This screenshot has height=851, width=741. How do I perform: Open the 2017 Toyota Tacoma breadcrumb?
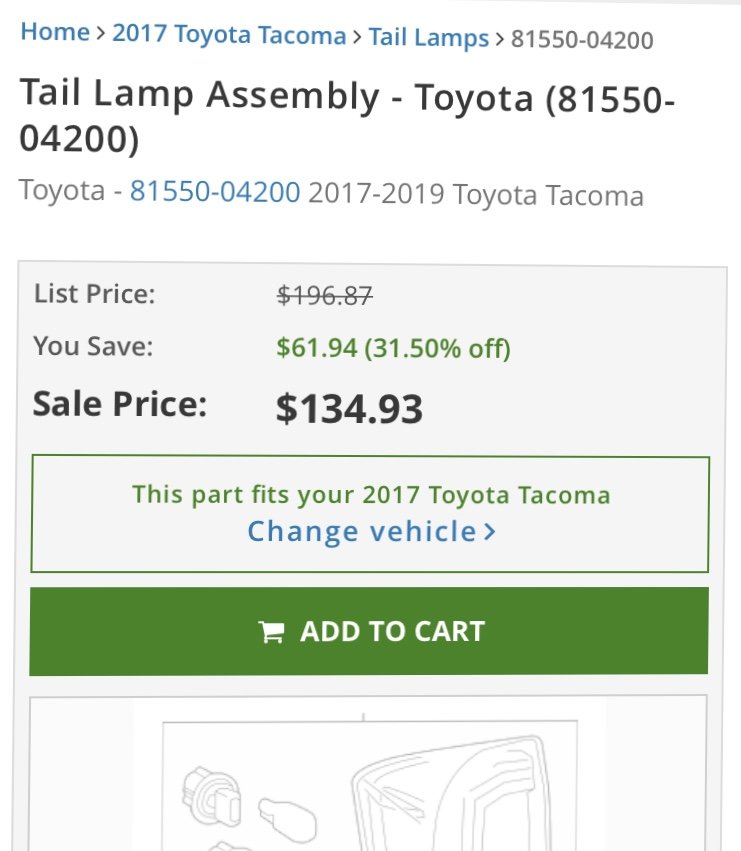229,34
